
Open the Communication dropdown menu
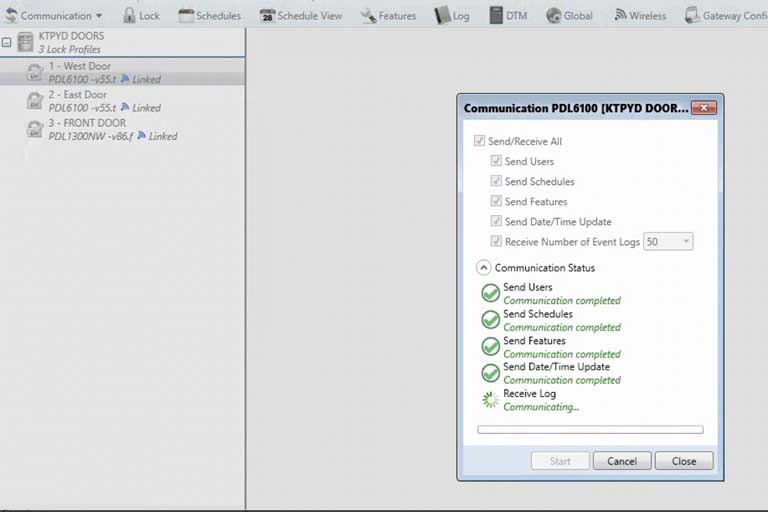point(53,15)
